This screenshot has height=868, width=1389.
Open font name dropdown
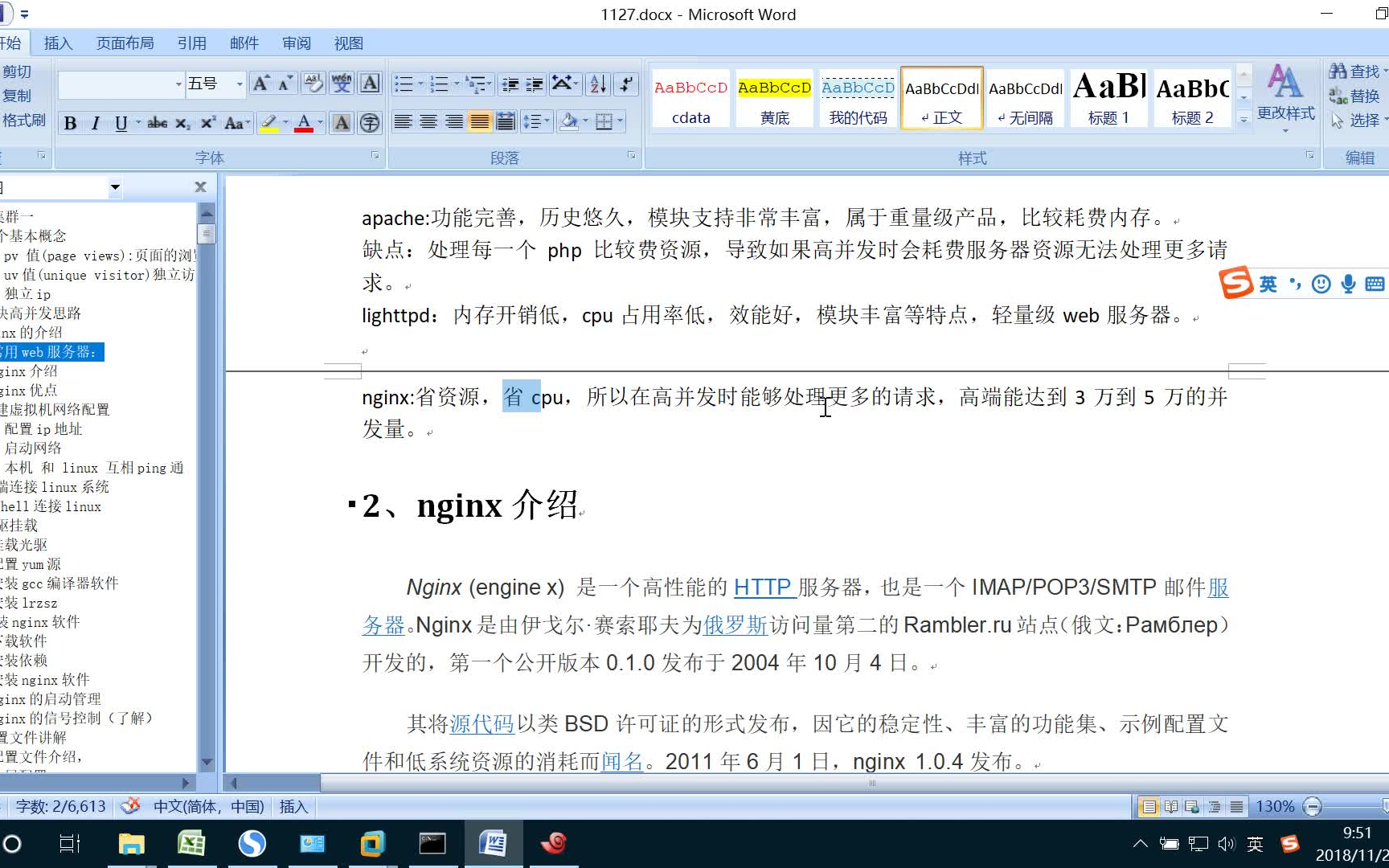point(178,84)
